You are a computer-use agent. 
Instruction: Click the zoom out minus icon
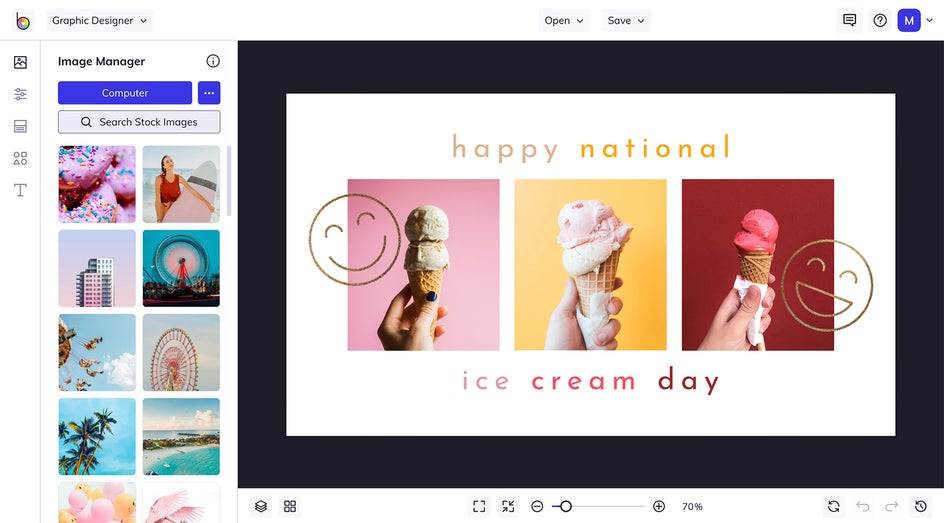[537, 506]
